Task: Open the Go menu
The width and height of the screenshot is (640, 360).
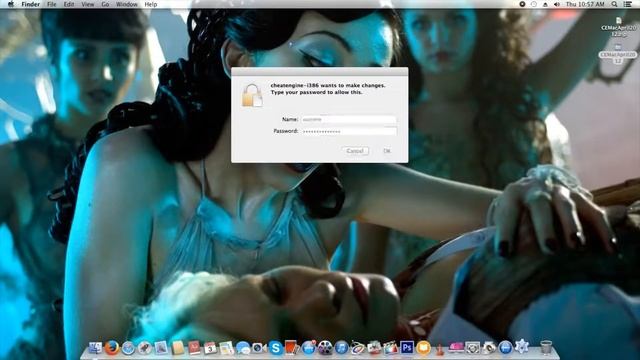Action: coord(105,4)
